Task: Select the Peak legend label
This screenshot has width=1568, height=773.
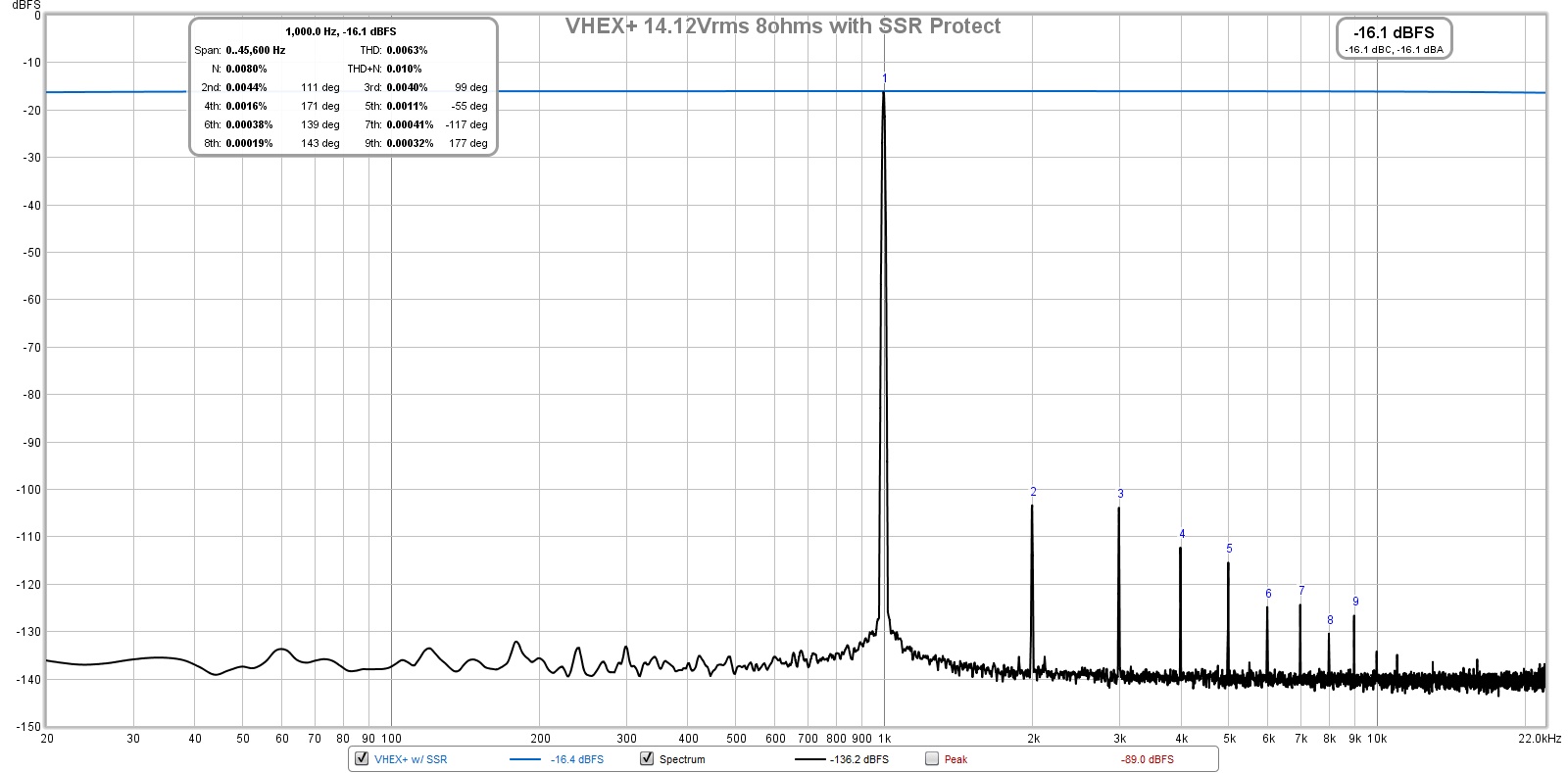Action: pos(955,759)
